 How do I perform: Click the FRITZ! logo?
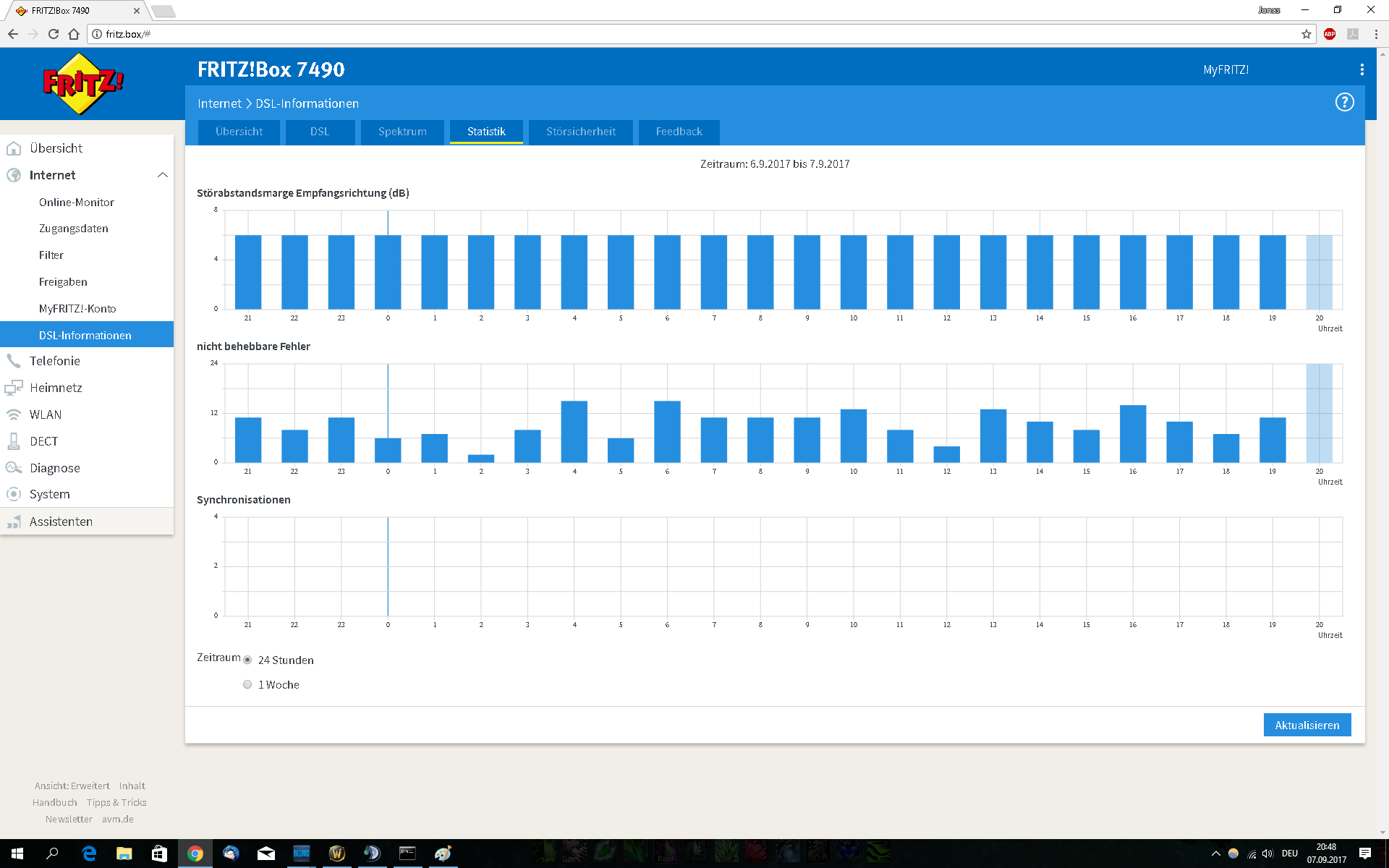coord(82,84)
